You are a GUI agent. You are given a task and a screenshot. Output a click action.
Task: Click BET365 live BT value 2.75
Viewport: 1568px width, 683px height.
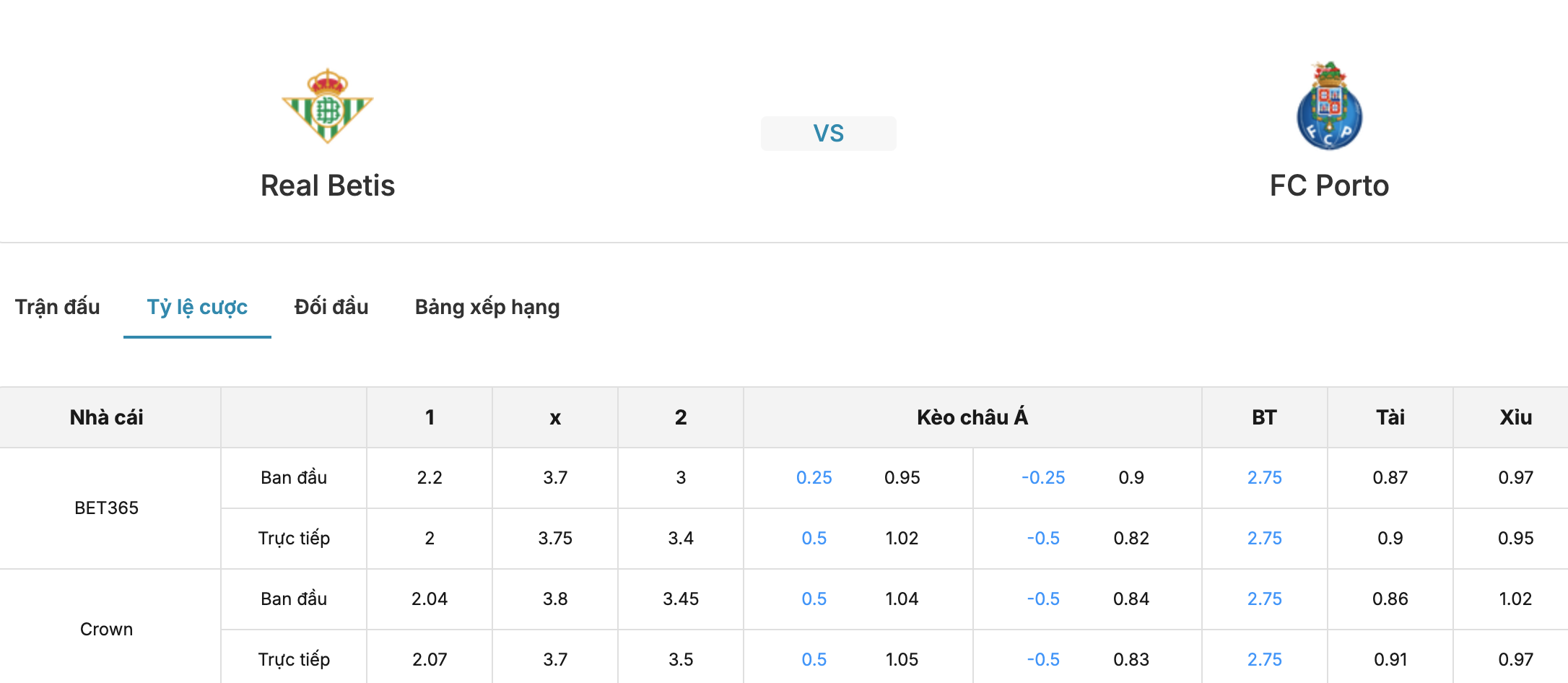(1265, 539)
